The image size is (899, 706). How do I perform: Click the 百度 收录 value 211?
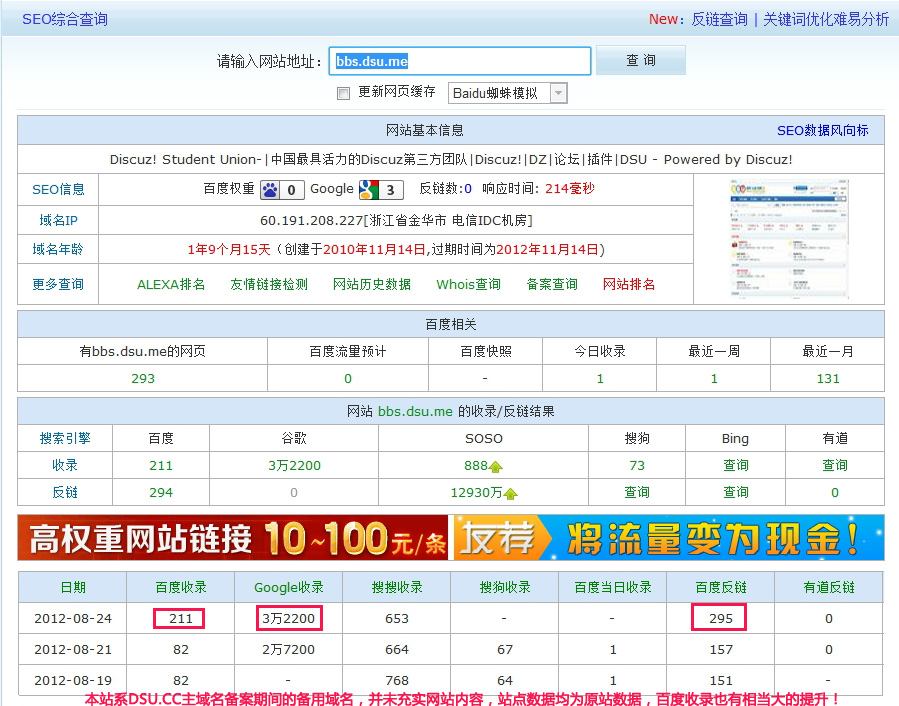point(161,466)
